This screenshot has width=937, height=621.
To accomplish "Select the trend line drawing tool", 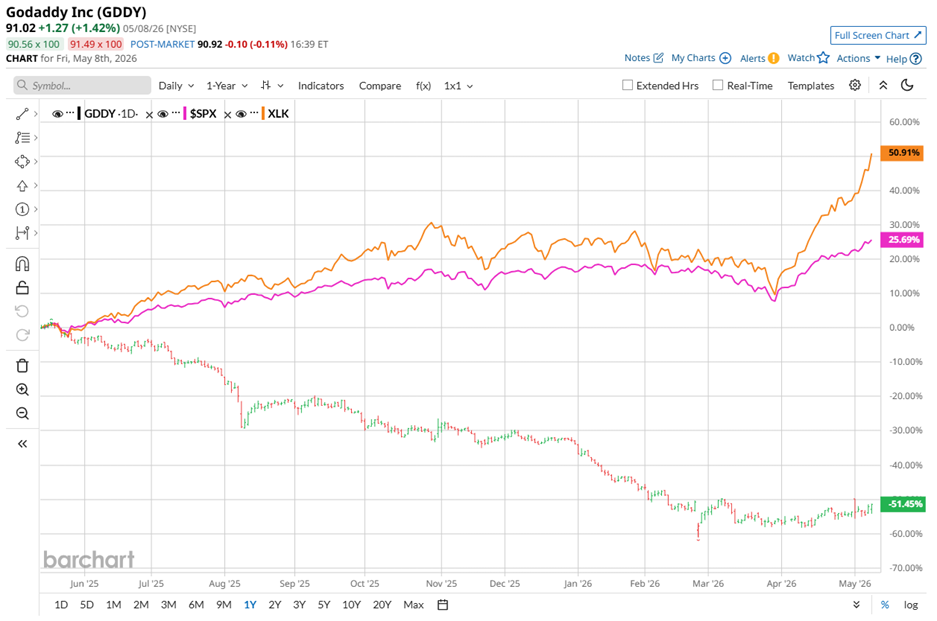I will pos(22,114).
